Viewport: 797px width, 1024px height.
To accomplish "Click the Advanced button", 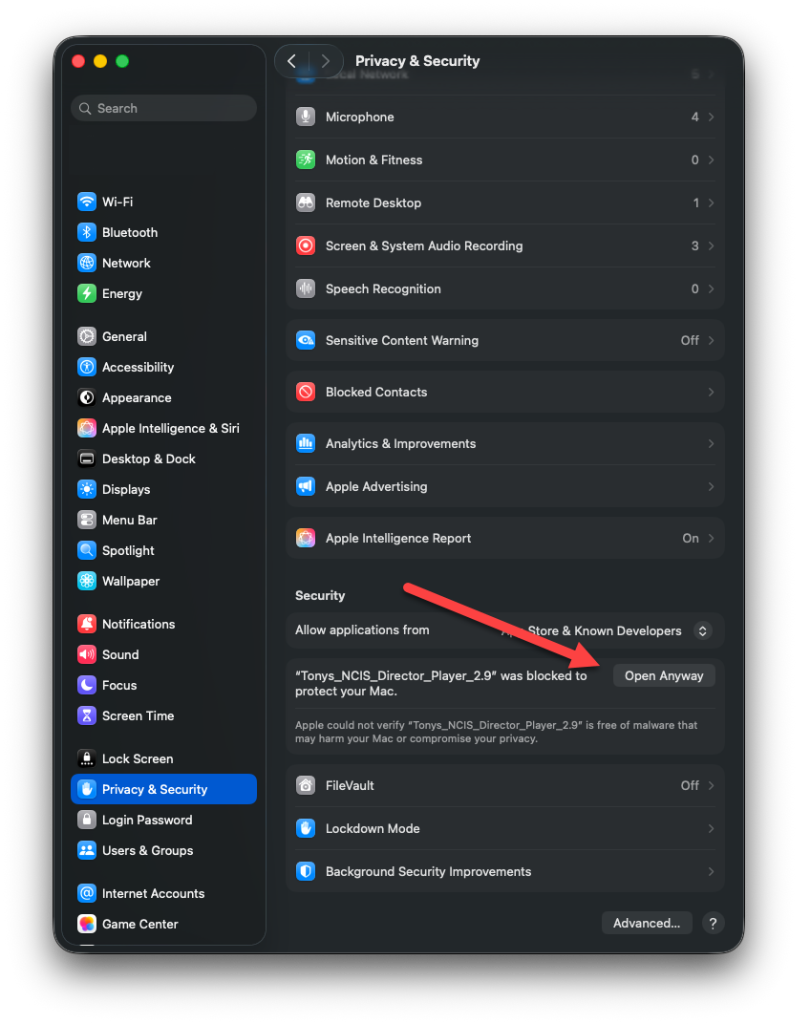I will (x=646, y=923).
